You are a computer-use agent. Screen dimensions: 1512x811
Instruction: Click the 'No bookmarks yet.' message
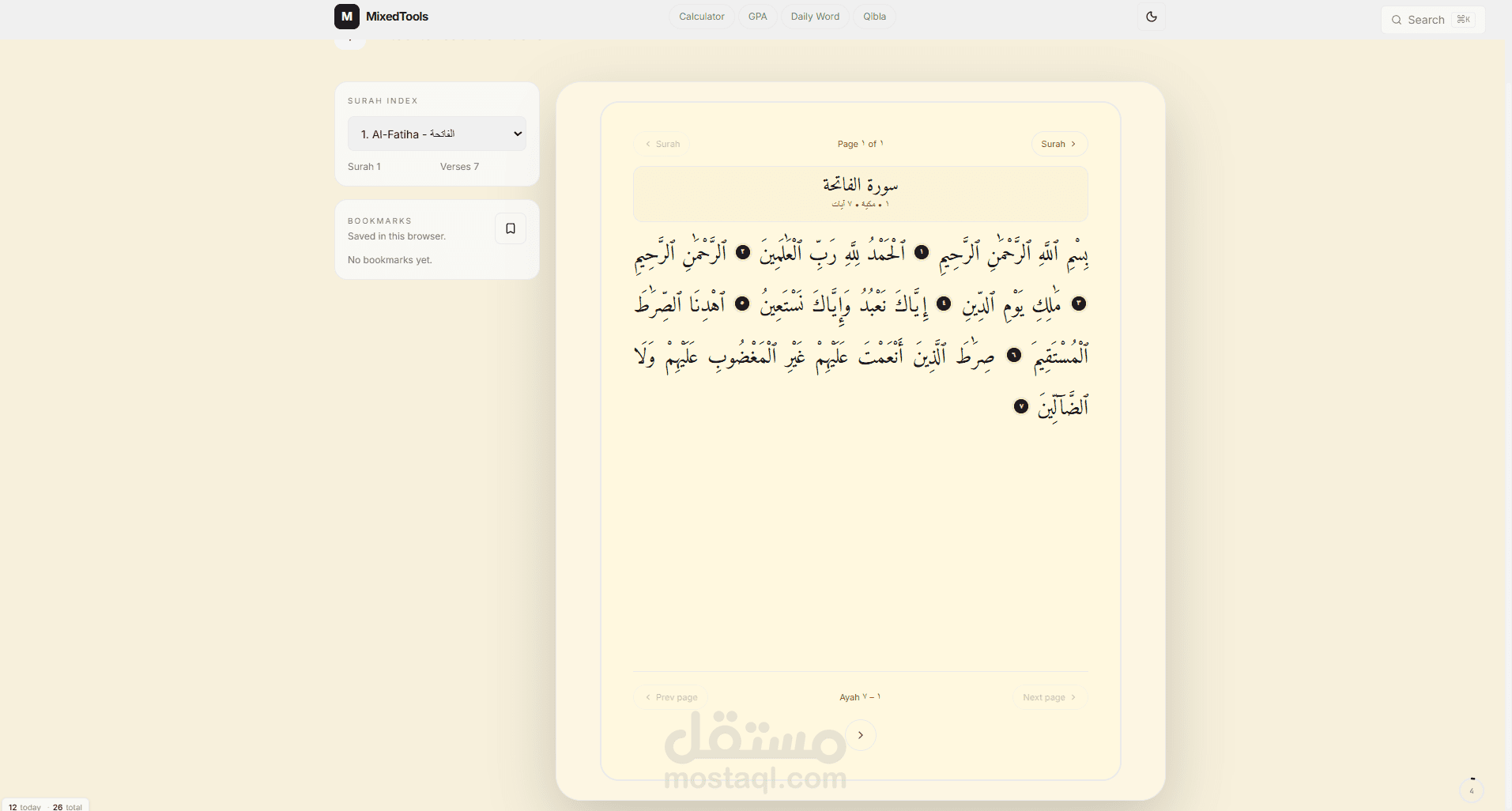[390, 260]
